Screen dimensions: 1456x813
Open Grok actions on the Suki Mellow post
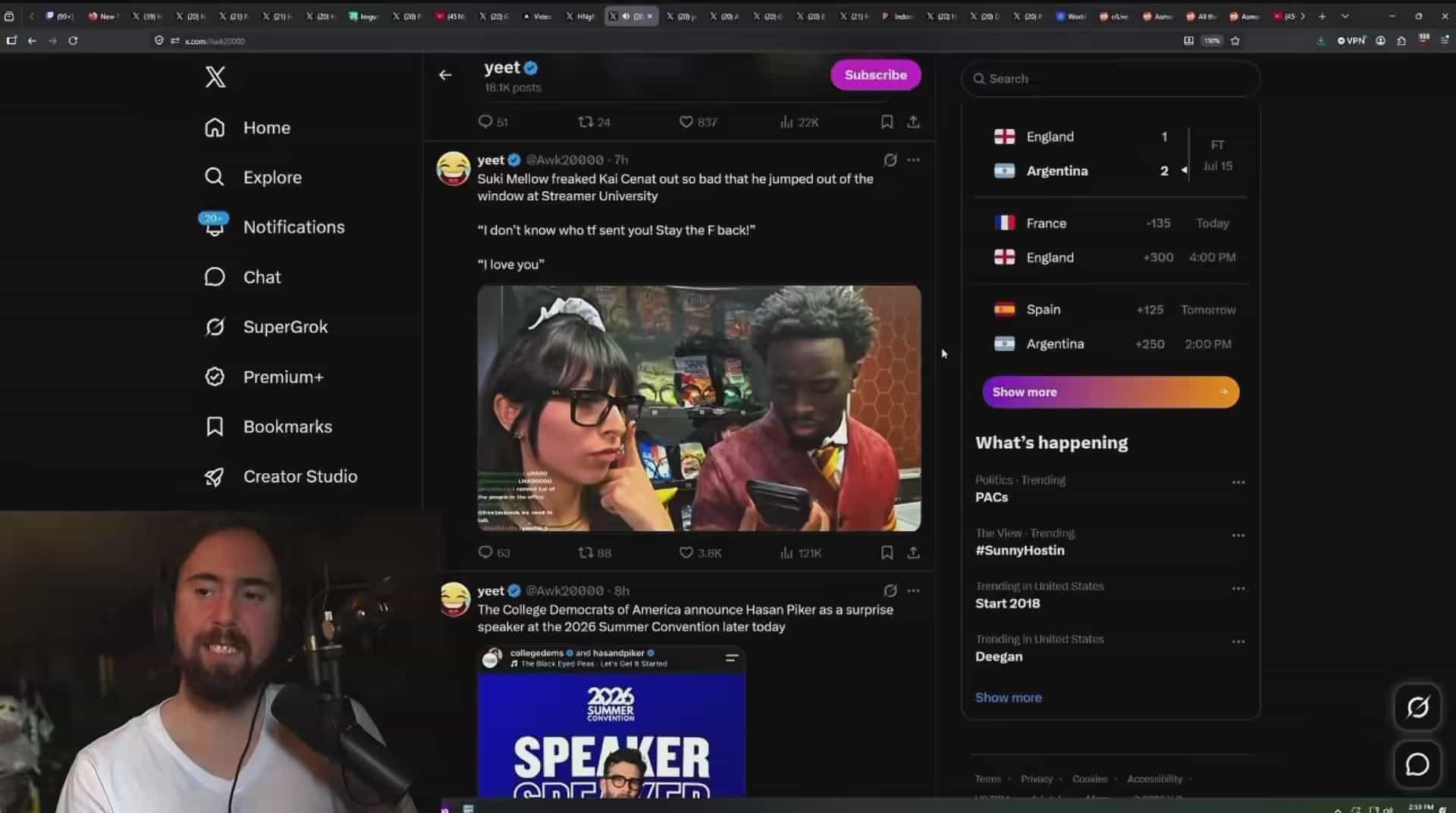click(890, 160)
